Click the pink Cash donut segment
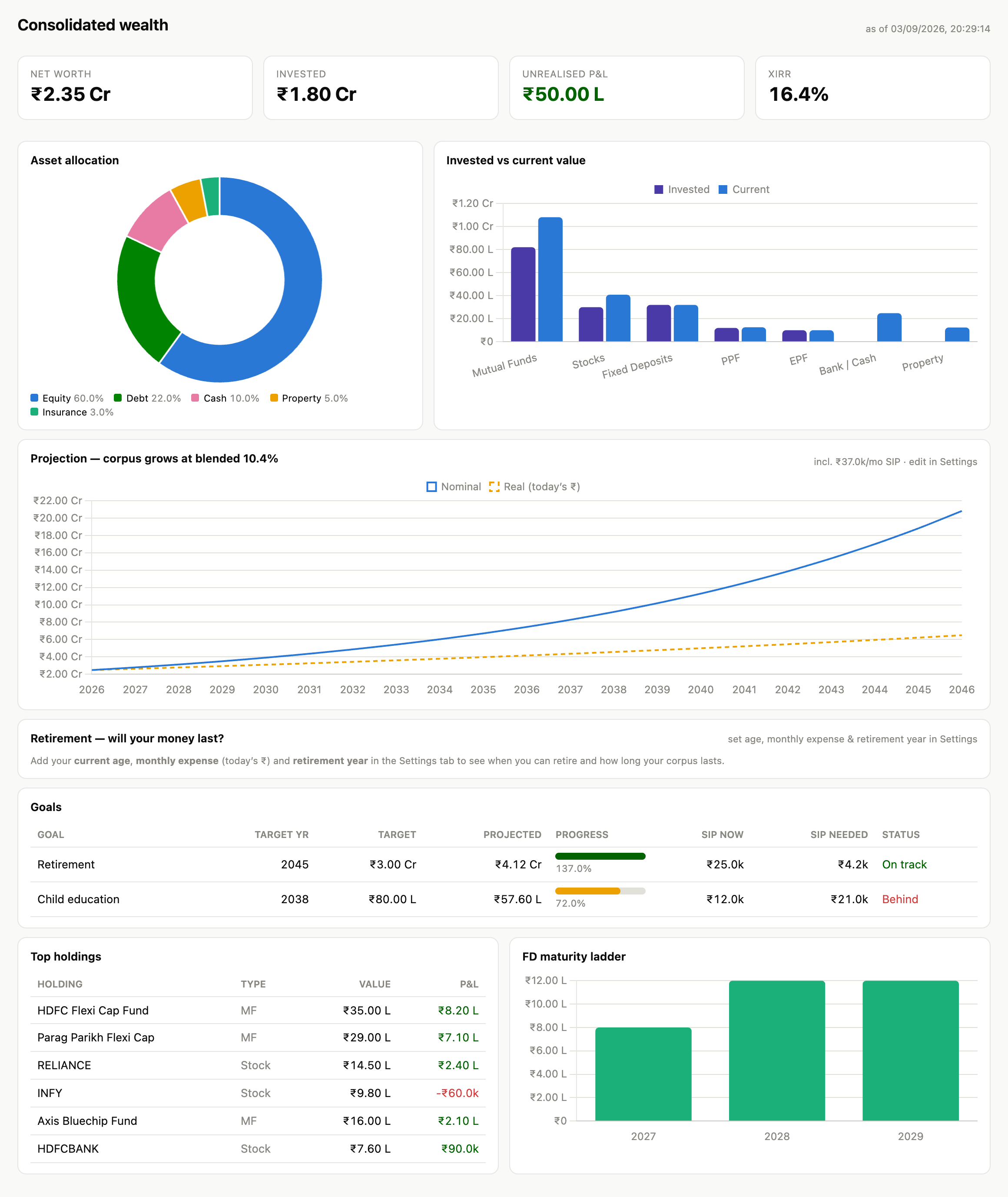The height and width of the screenshot is (1197, 1008). (x=157, y=222)
